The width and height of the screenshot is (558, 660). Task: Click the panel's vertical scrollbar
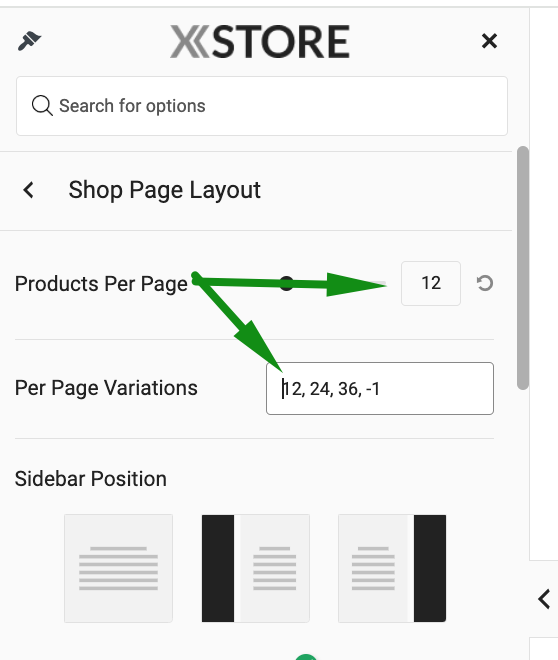click(x=523, y=268)
